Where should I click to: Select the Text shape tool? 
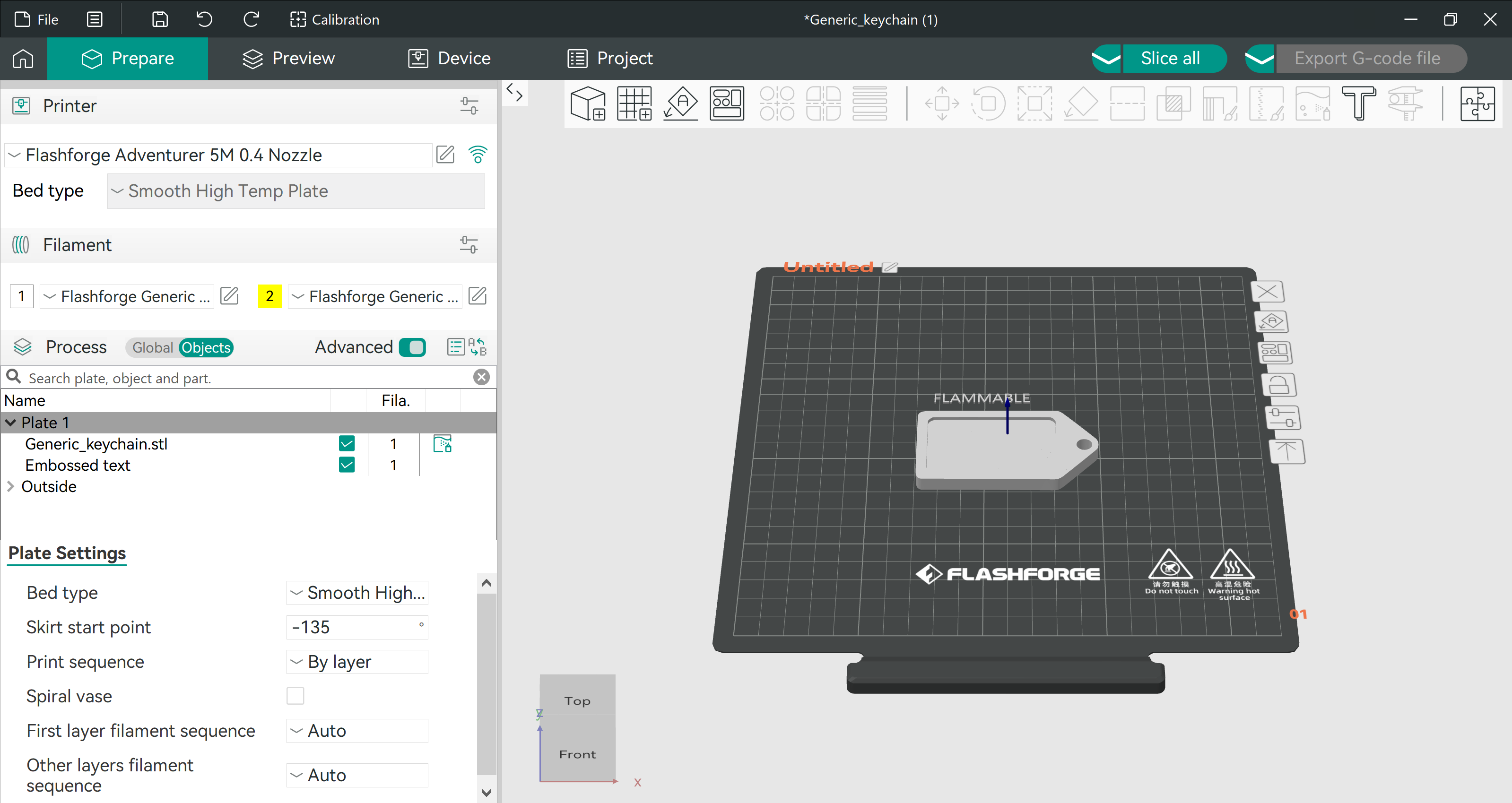click(x=1359, y=103)
